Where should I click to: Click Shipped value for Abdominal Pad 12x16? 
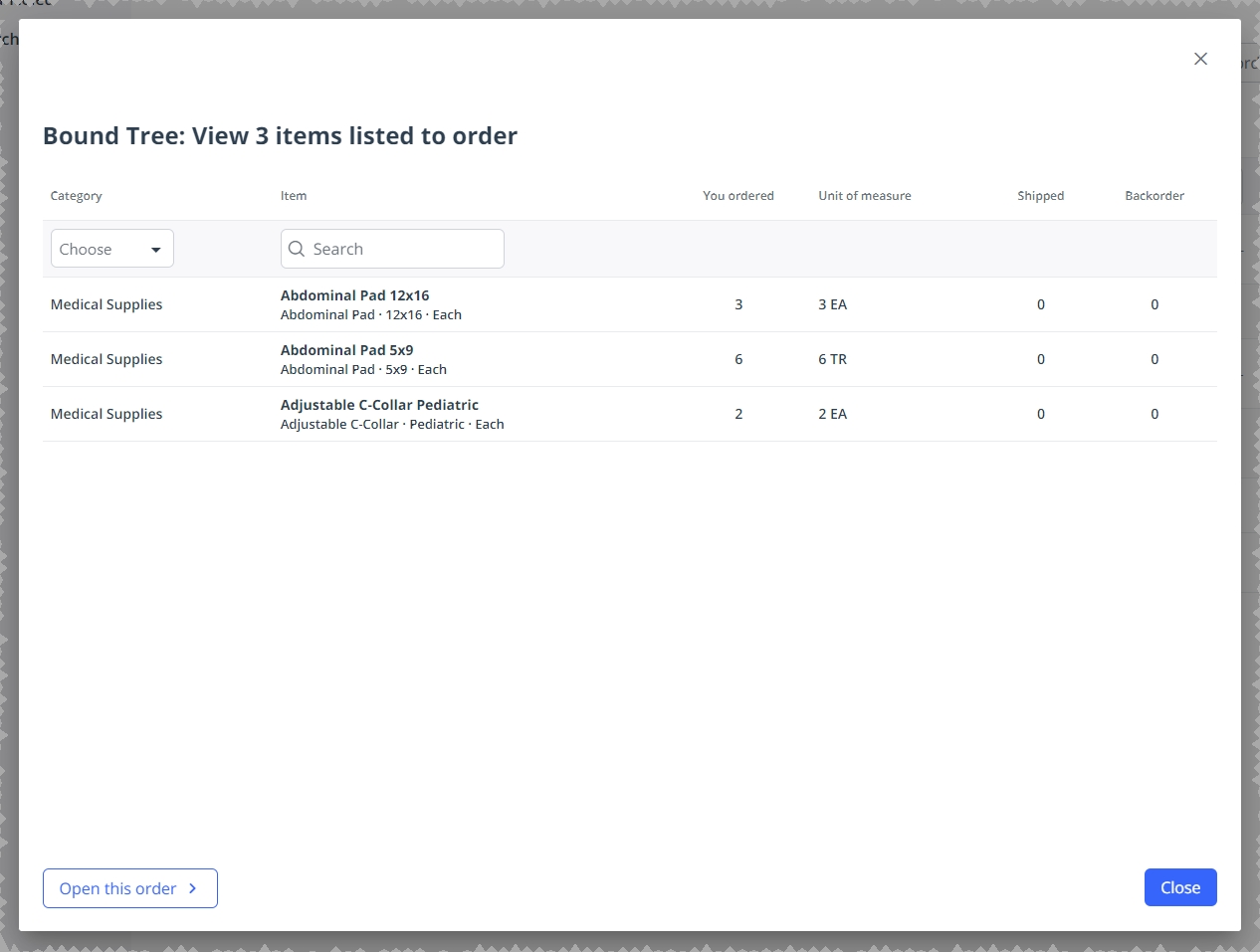pos(1041,304)
